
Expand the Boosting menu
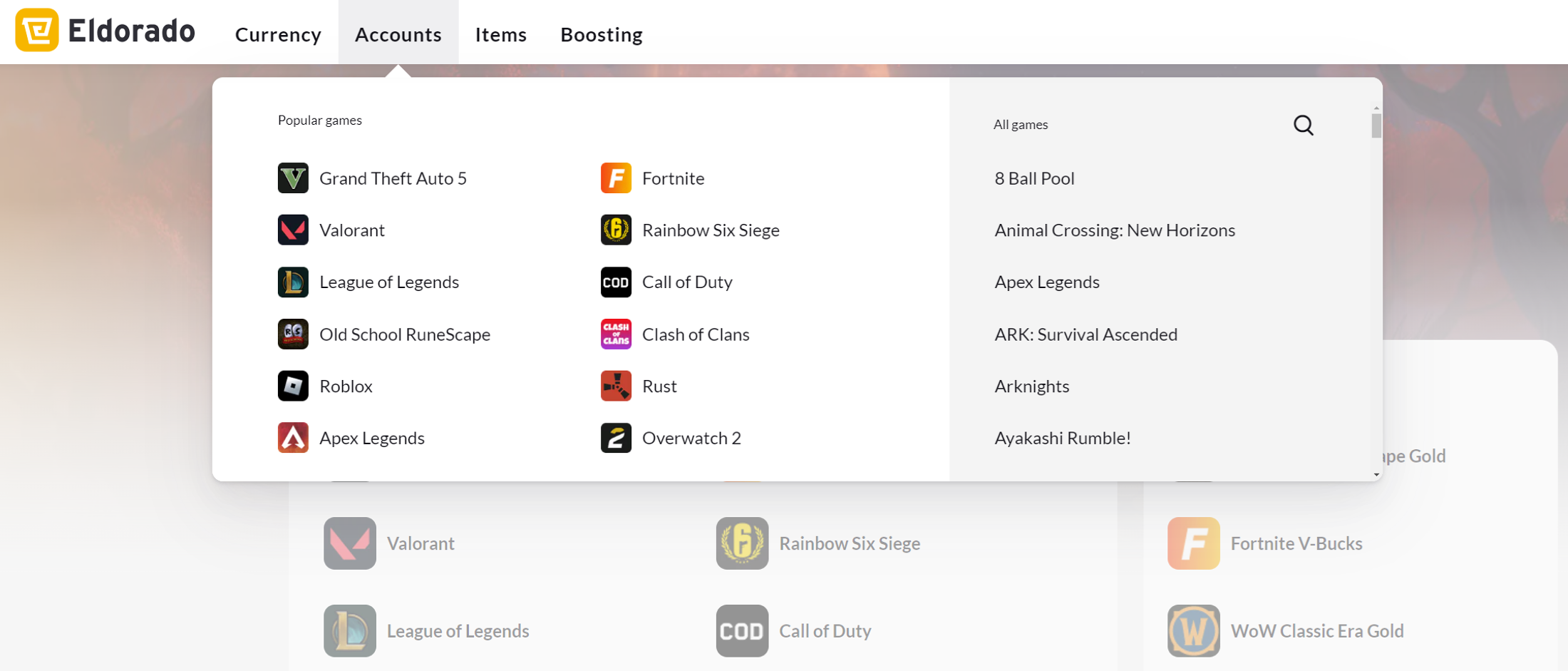click(601, 34)
